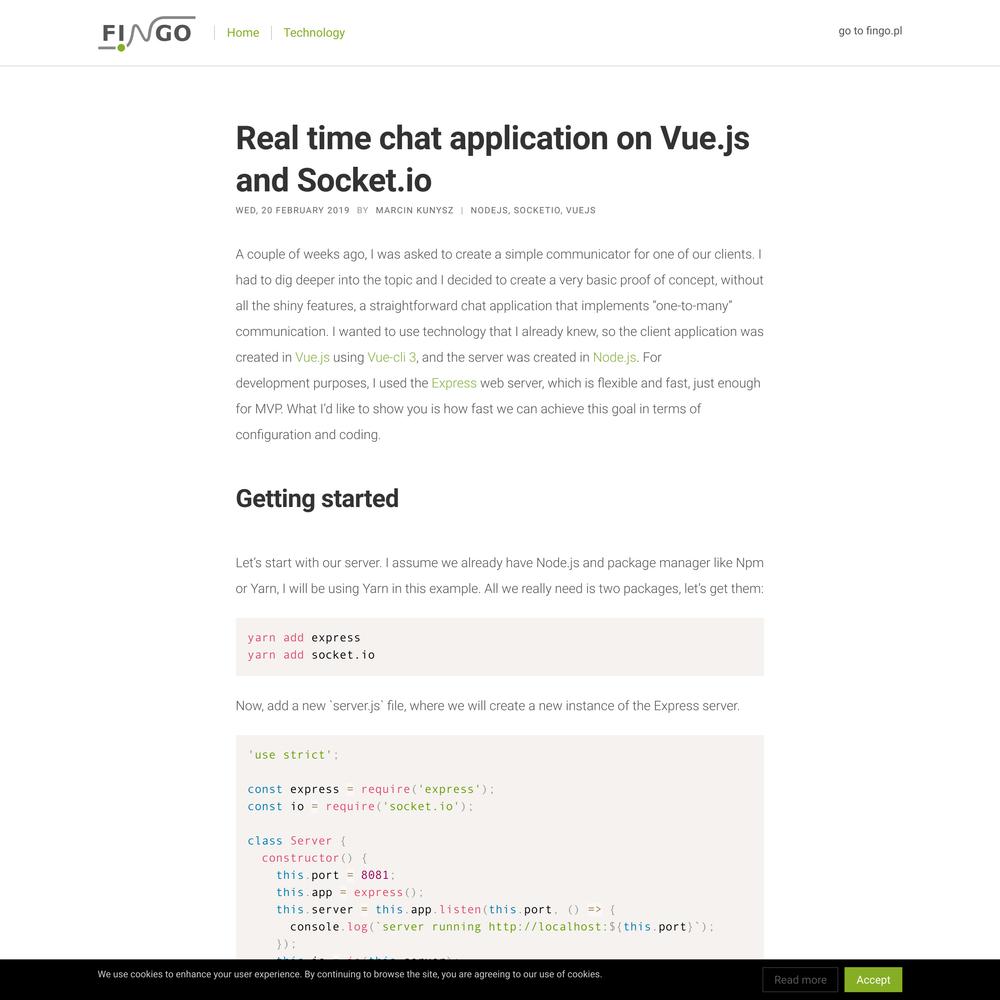Click the FINGO logo
This screenshot has height=1000, width=1000.
146,33
